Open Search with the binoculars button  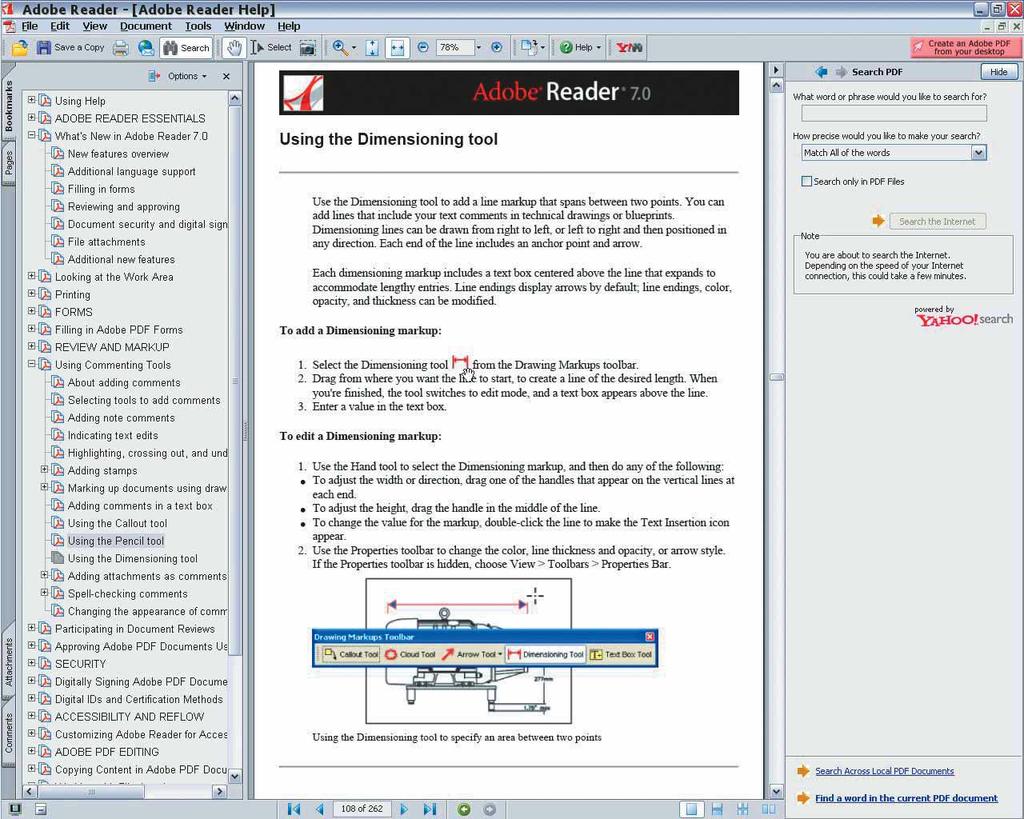pos(186,47)
